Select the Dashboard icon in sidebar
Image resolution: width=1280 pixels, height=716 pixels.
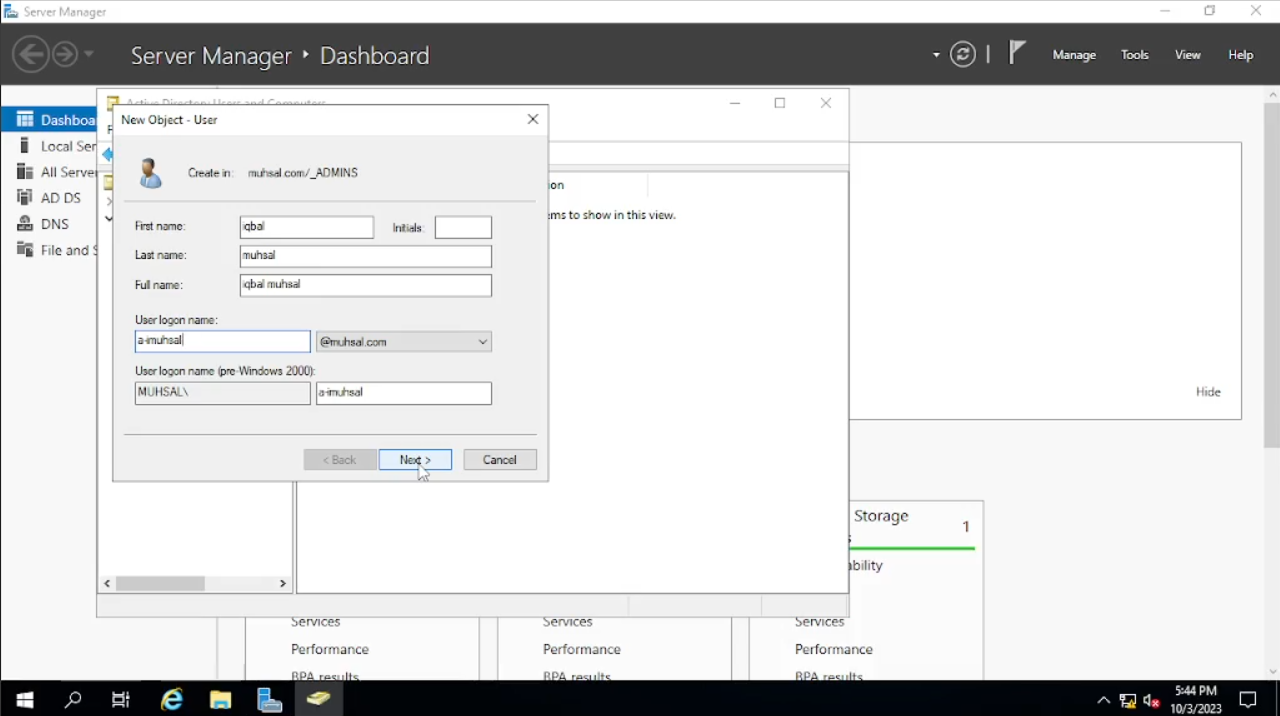pos(25,120)
